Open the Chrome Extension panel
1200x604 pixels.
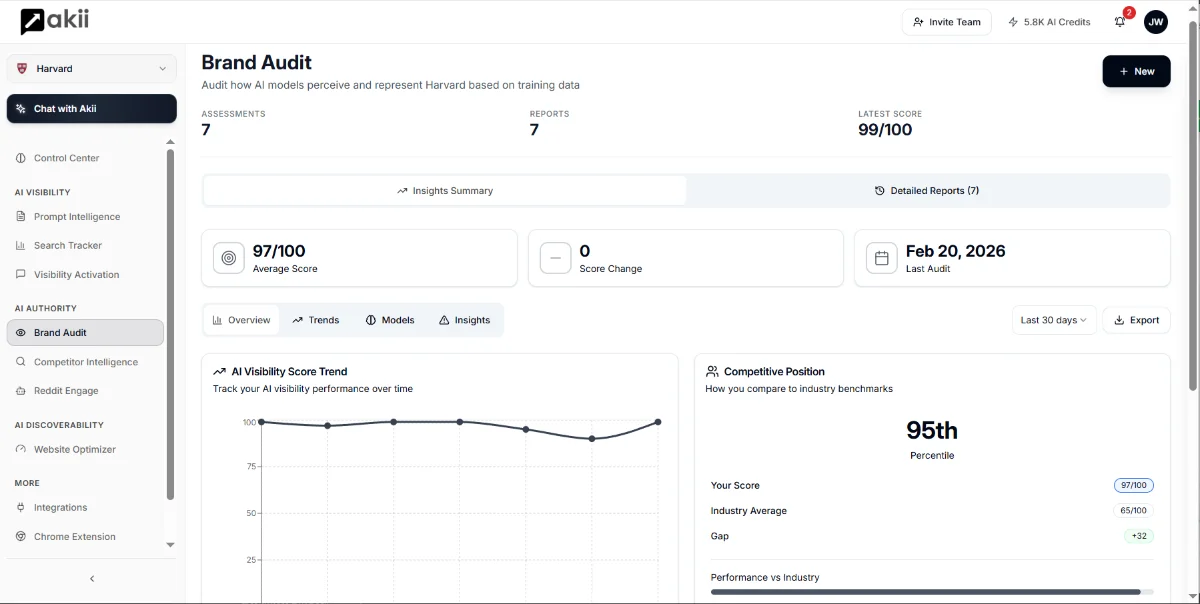(x=72, y=536)
